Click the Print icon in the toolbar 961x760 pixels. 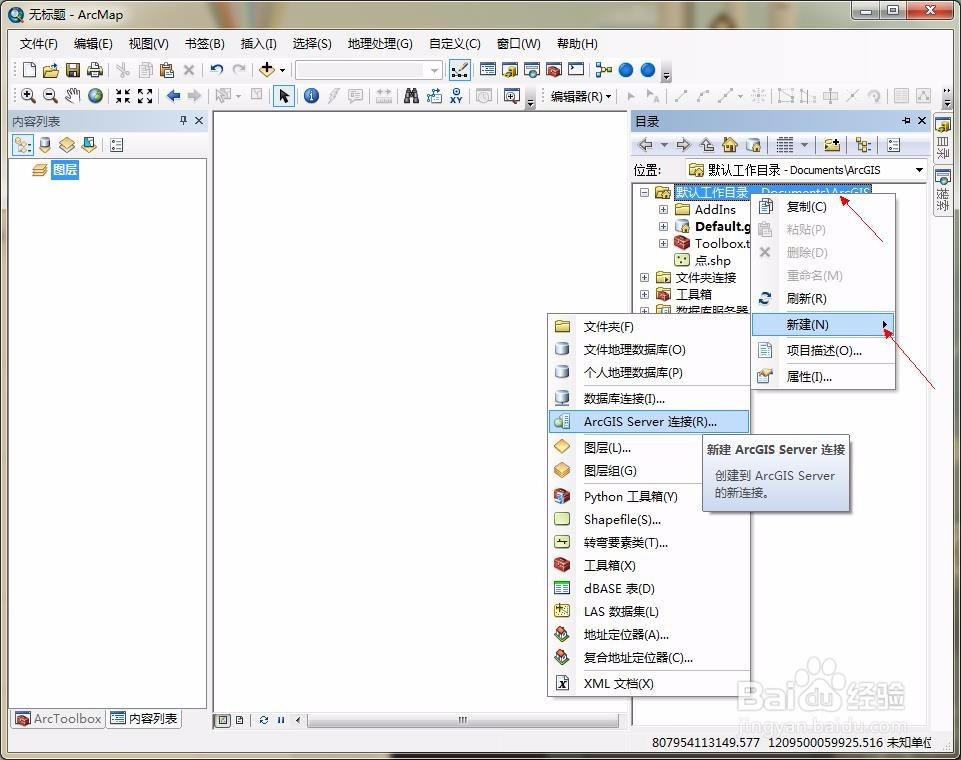pyautogui.click(x=94, y=70)
